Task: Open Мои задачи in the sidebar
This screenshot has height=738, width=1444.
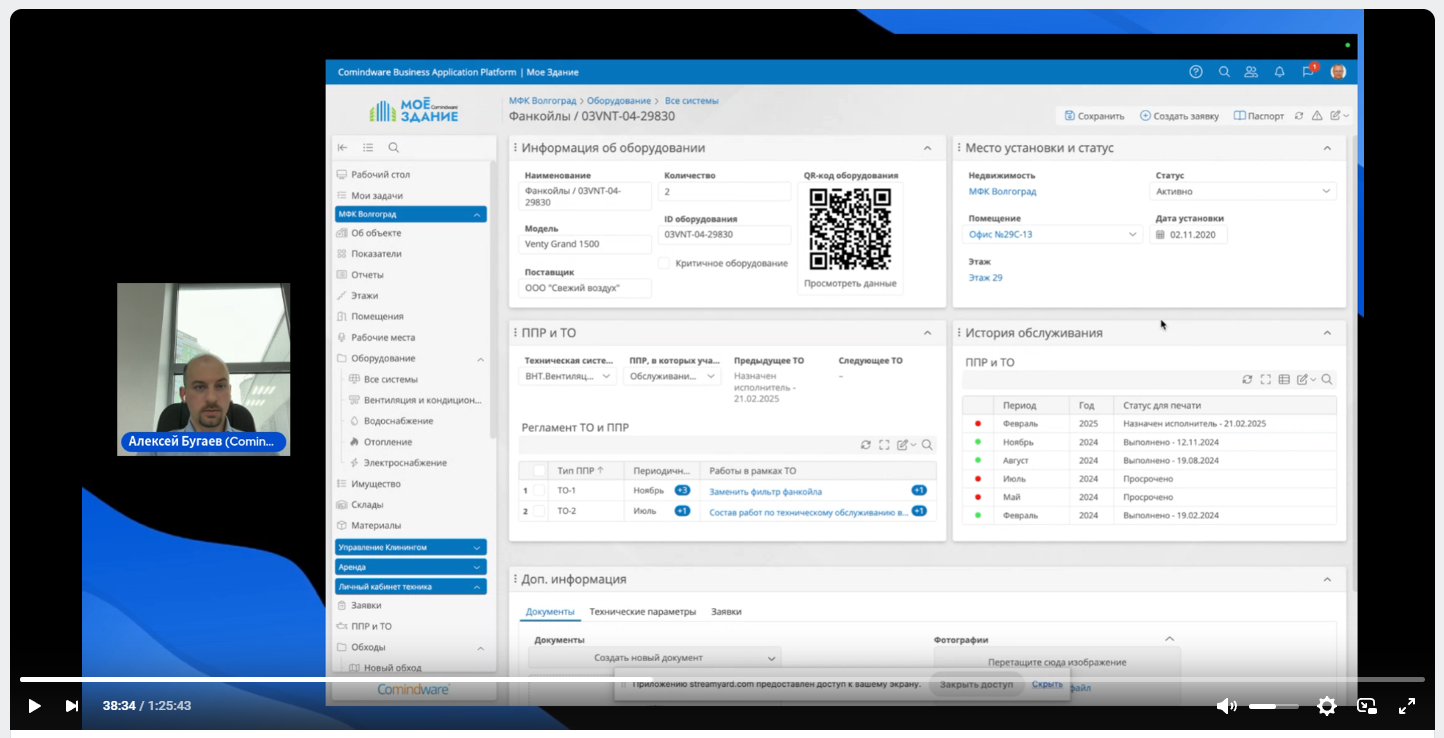Action: point(377,195)
